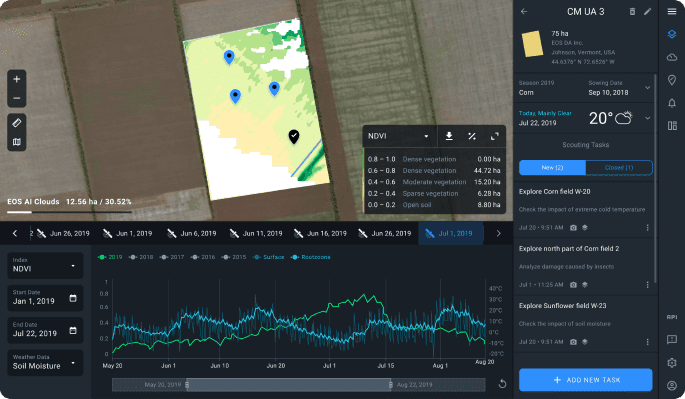
Task: Switch to the Closed (1) tab
Action: [x=619, y=167]
